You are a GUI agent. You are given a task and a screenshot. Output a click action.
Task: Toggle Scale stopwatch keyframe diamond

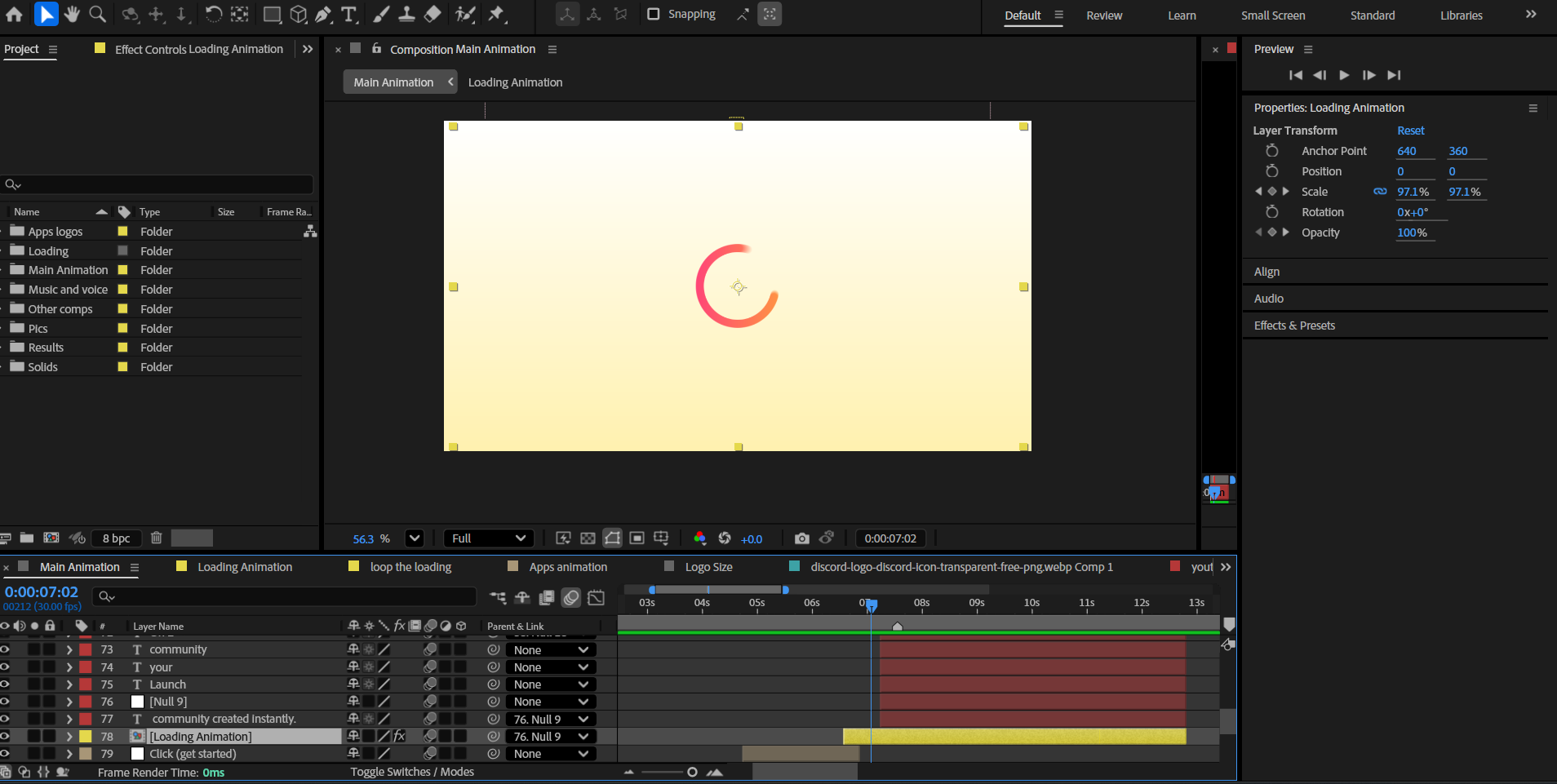(1271, 192)
